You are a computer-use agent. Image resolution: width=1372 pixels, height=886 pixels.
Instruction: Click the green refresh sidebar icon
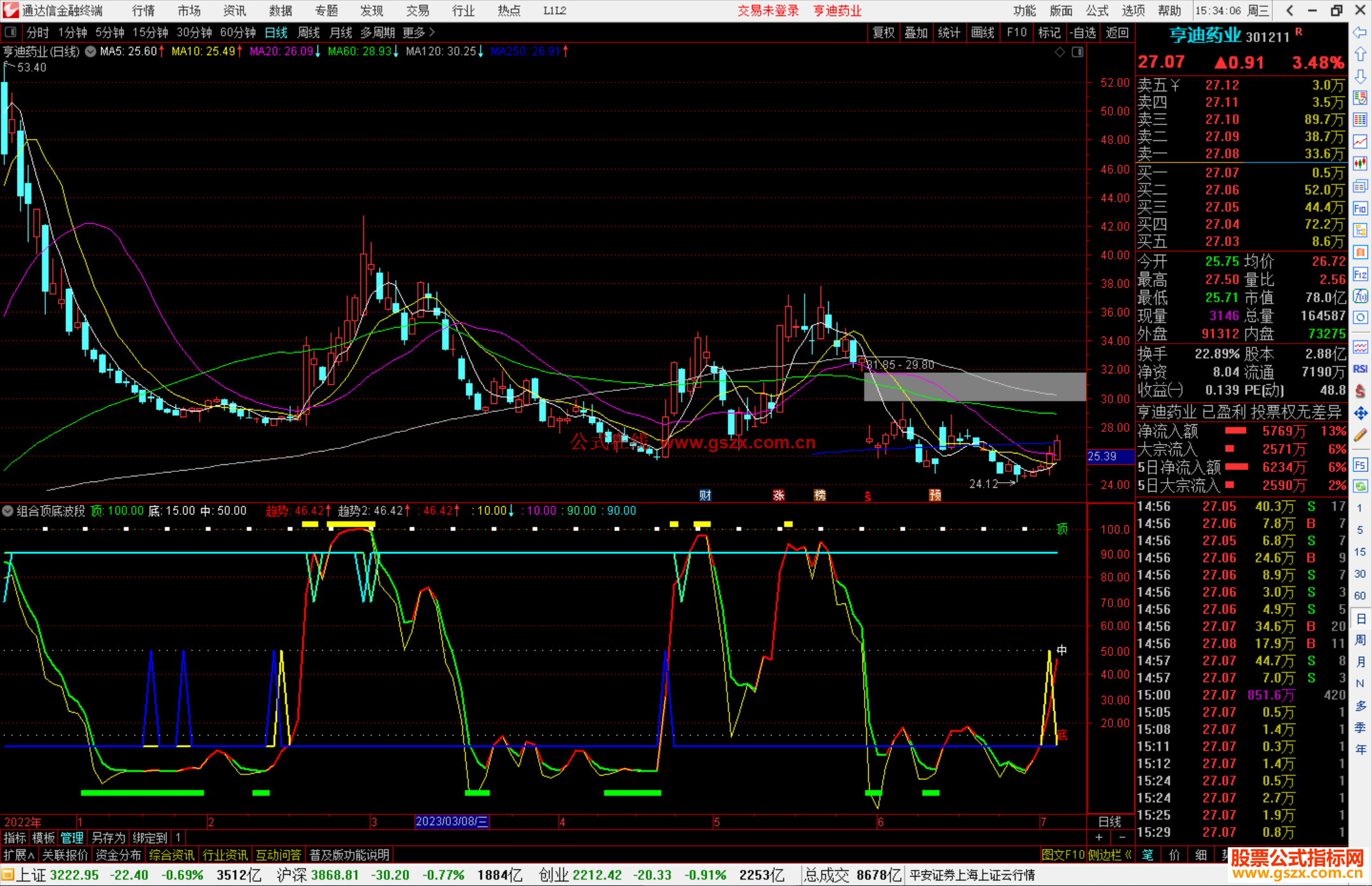click(x=1360, y=487)
